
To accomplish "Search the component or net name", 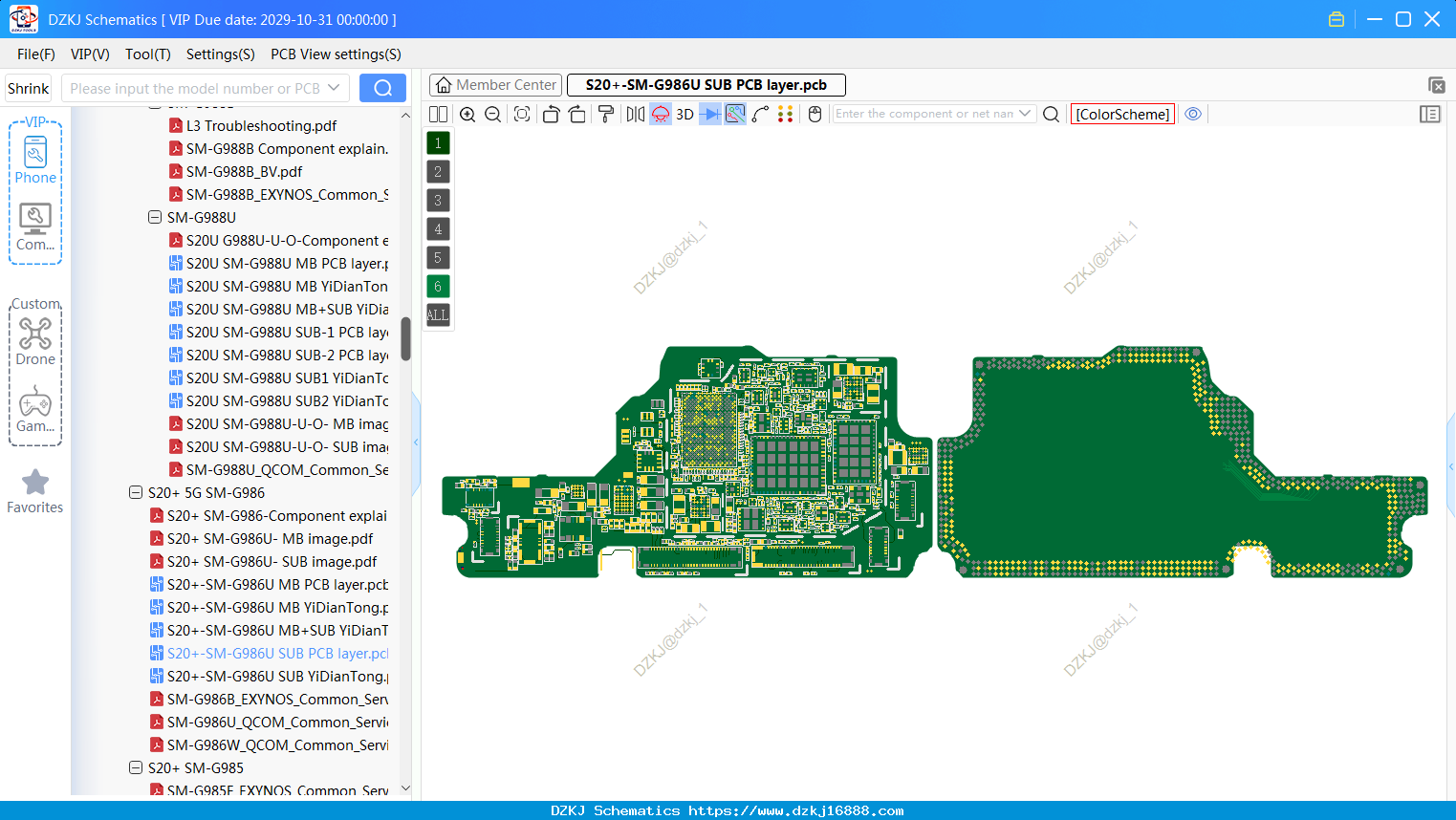I will tap(1051, 114).
